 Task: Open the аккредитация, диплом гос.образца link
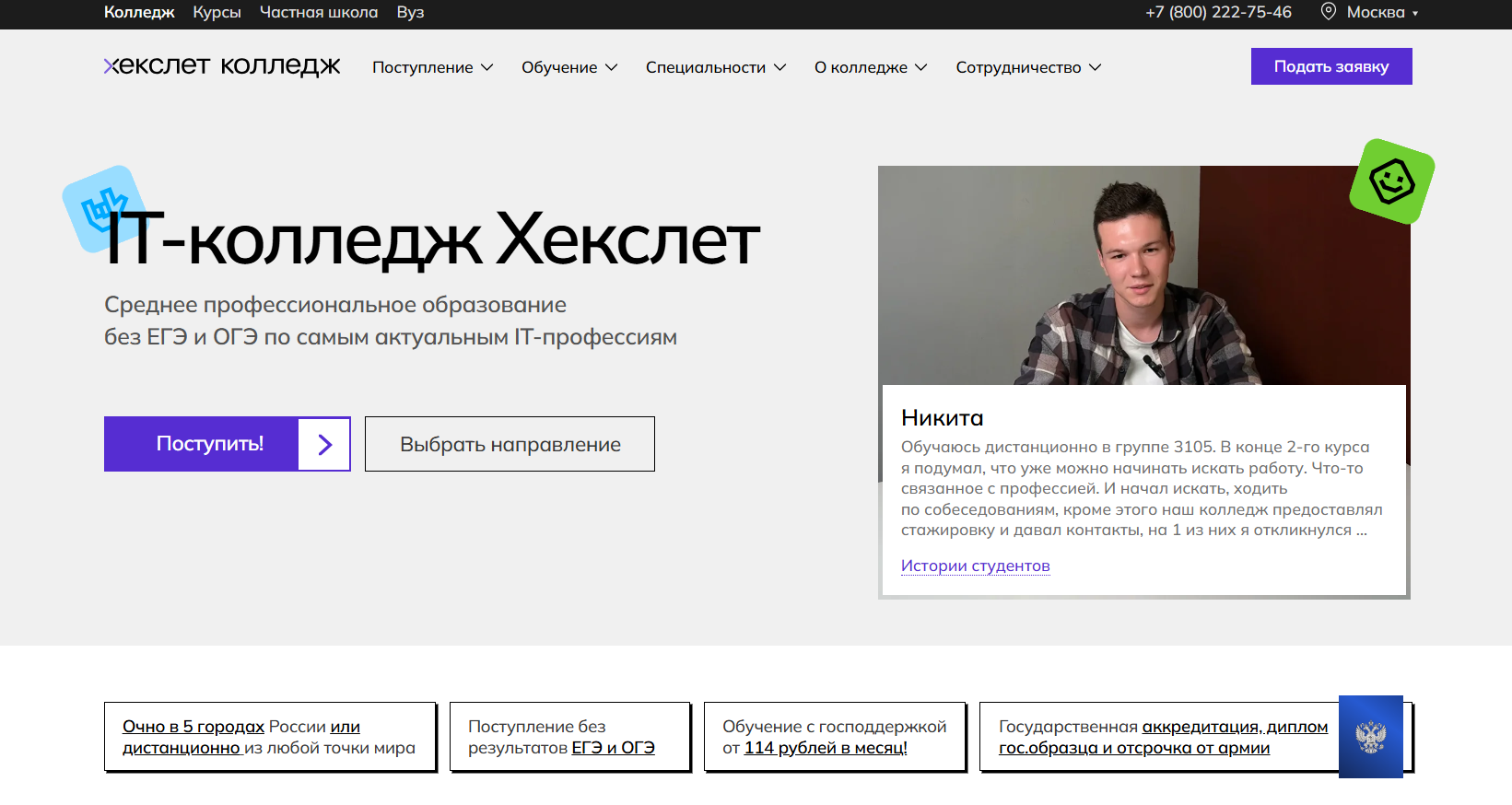[1164, 737]
